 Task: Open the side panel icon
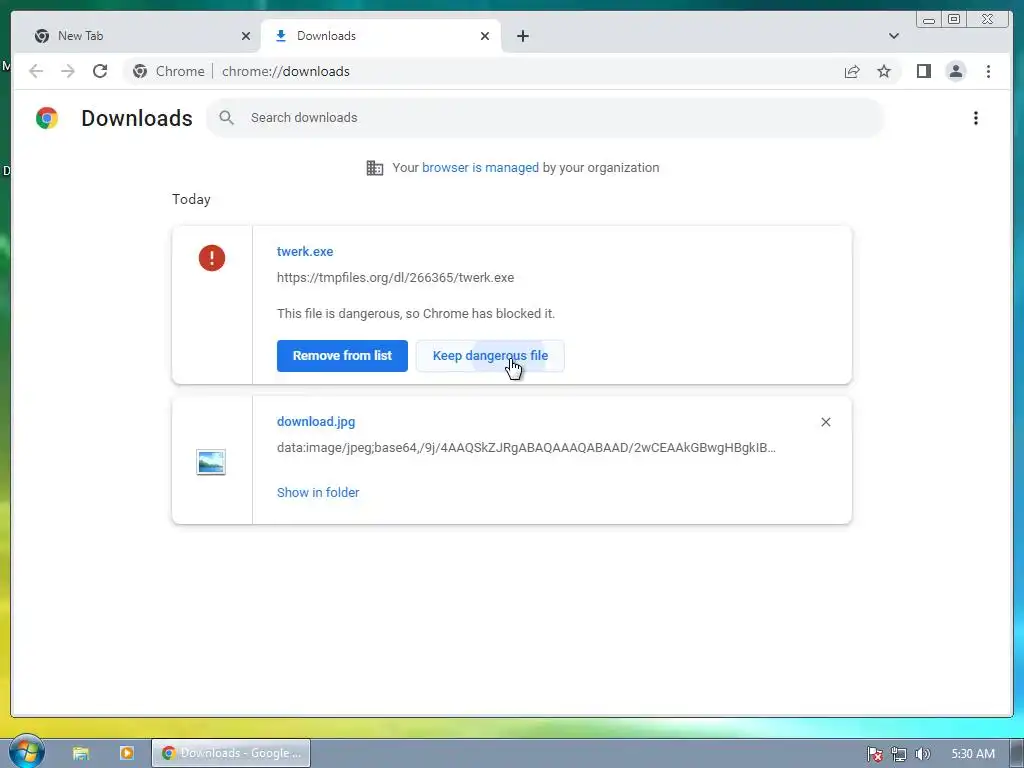[x=923, y=71]
